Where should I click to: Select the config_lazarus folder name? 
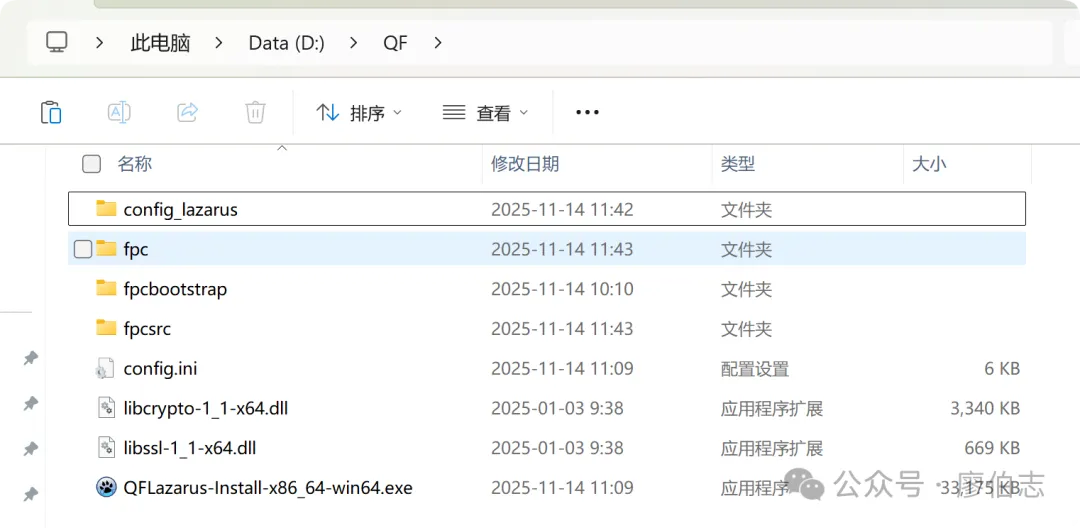click(x=180, y=209)
